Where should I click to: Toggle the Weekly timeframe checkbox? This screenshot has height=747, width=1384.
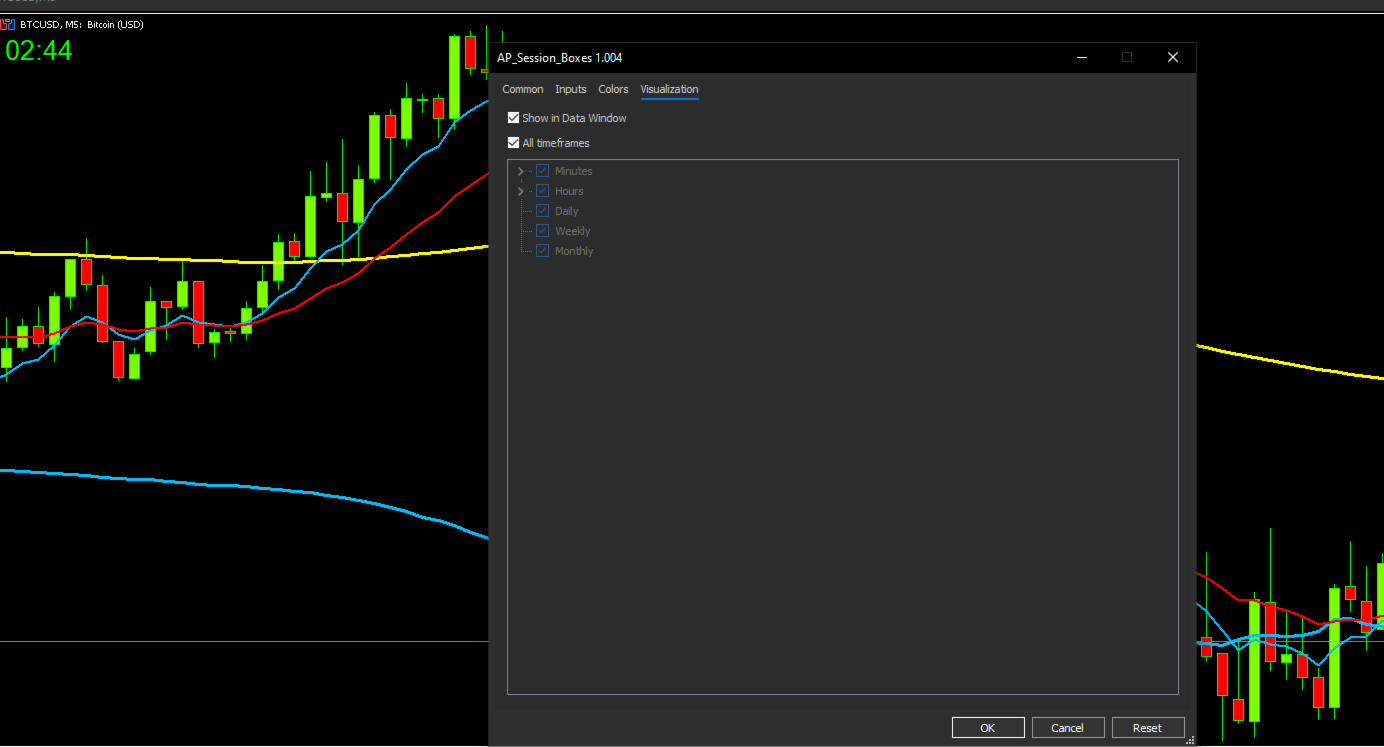coord(543,231)
